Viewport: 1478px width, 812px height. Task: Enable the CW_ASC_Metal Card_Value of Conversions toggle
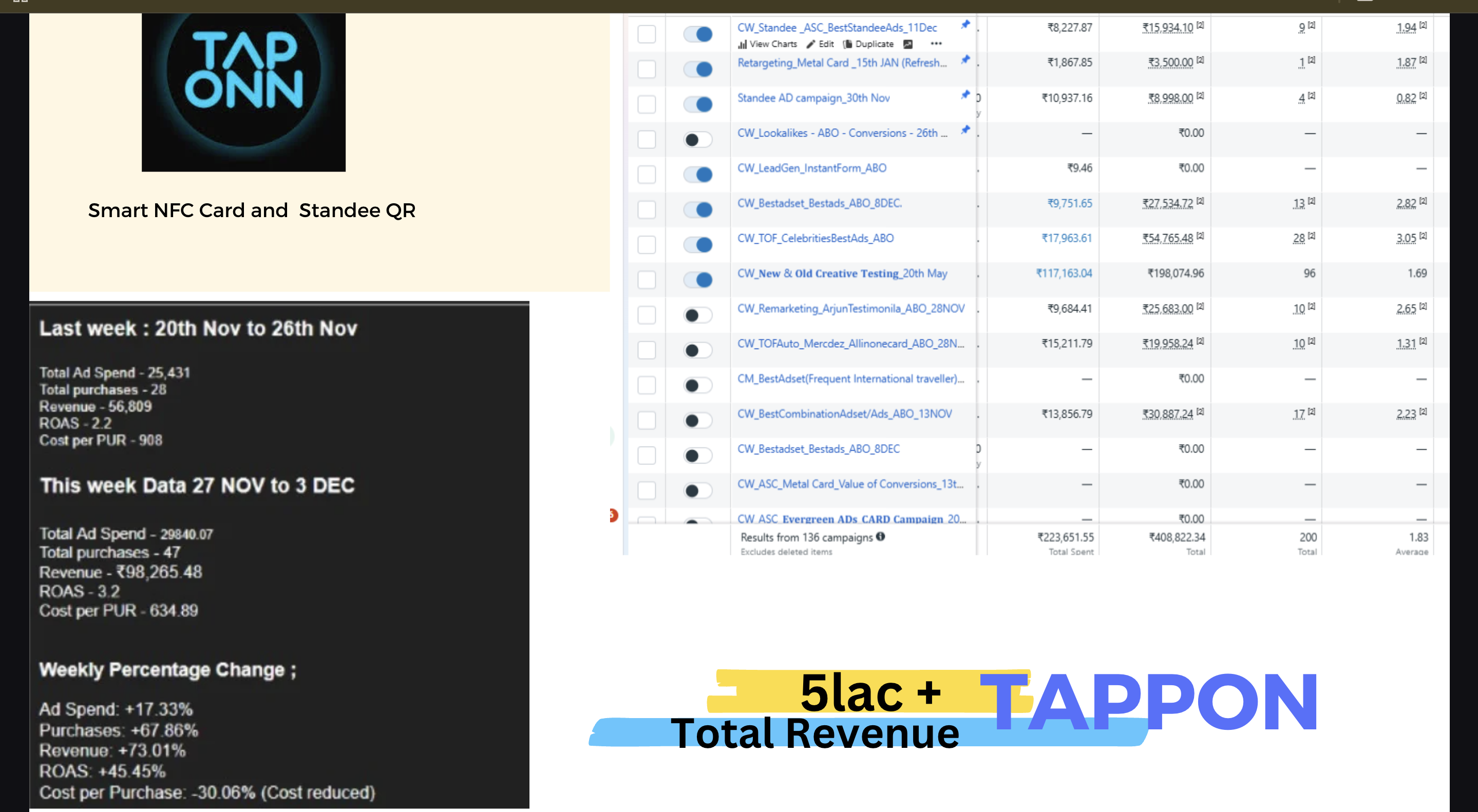point(698,490)
